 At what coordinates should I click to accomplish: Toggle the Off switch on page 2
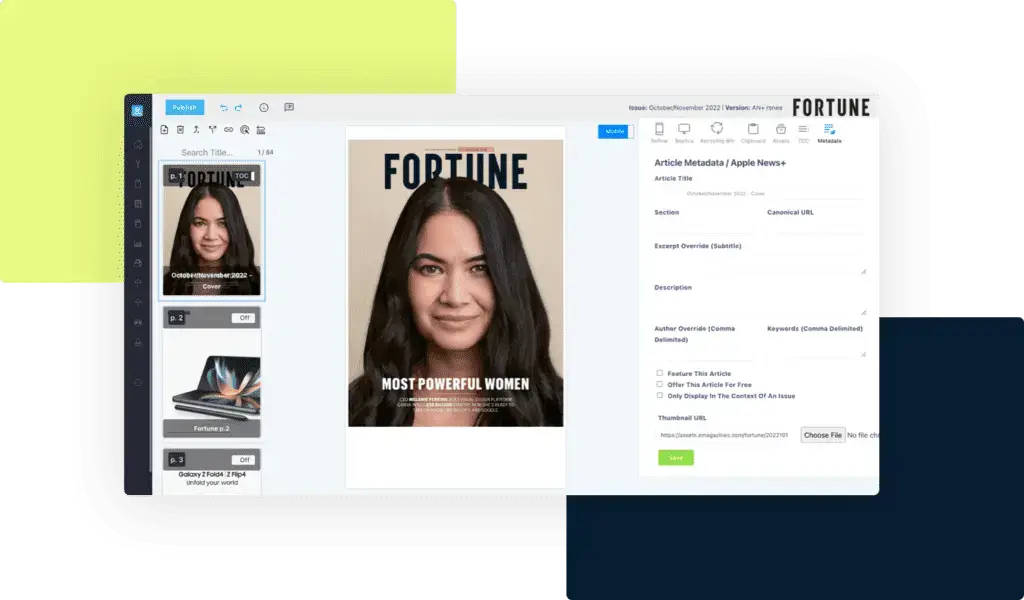coord(244,318)
